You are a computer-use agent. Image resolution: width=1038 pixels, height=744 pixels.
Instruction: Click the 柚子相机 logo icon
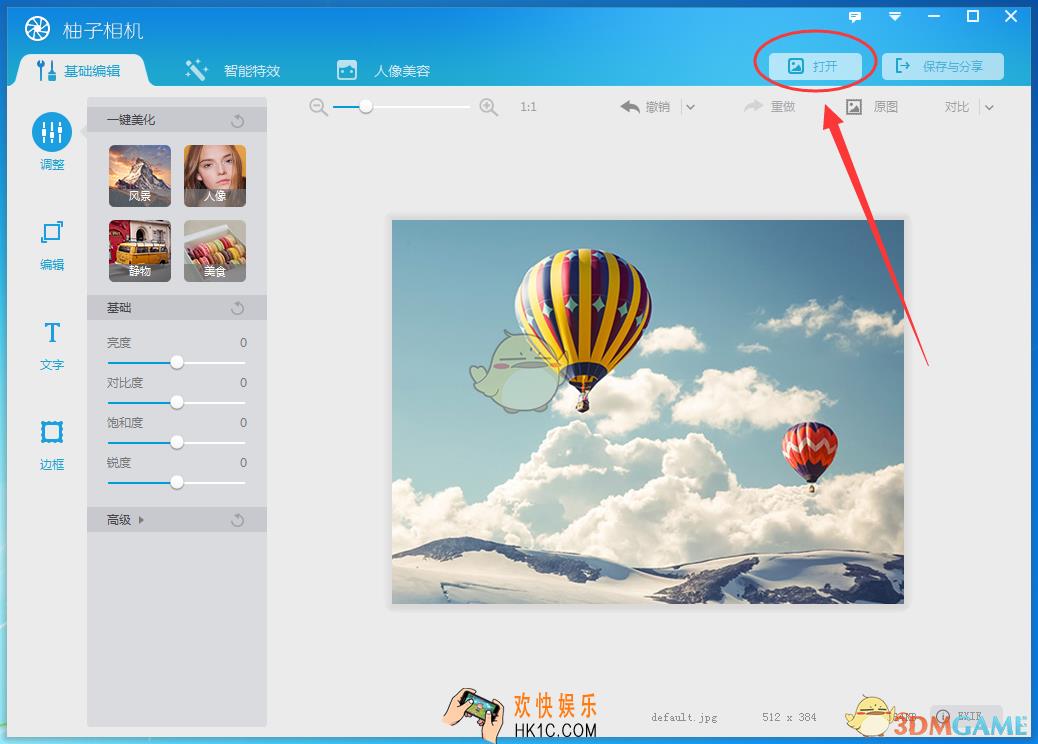[38, 29]
